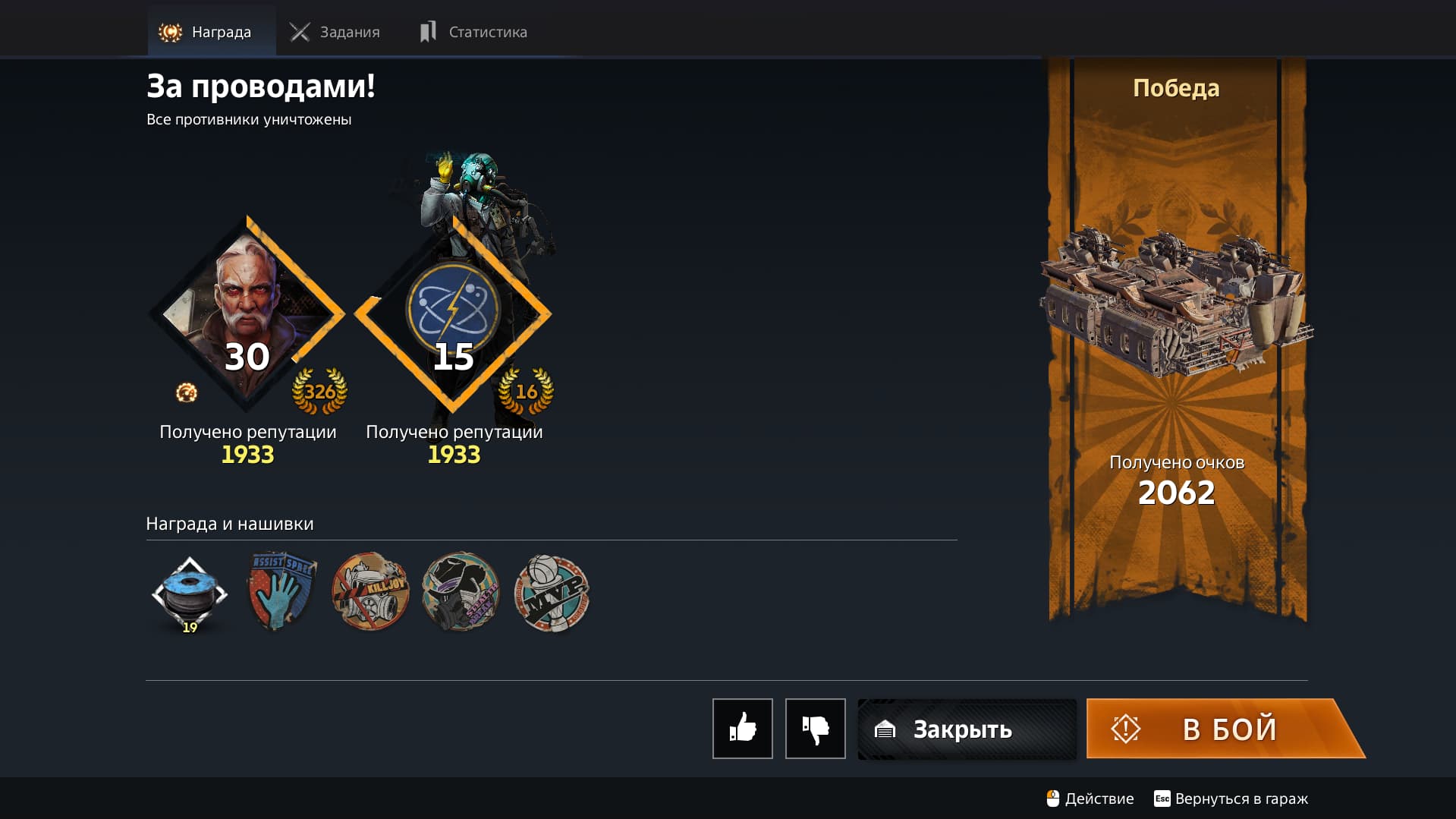Screen dimensions: 1456x819
Task: Click the small gauge icon under portrait
Action: point(187,392)
